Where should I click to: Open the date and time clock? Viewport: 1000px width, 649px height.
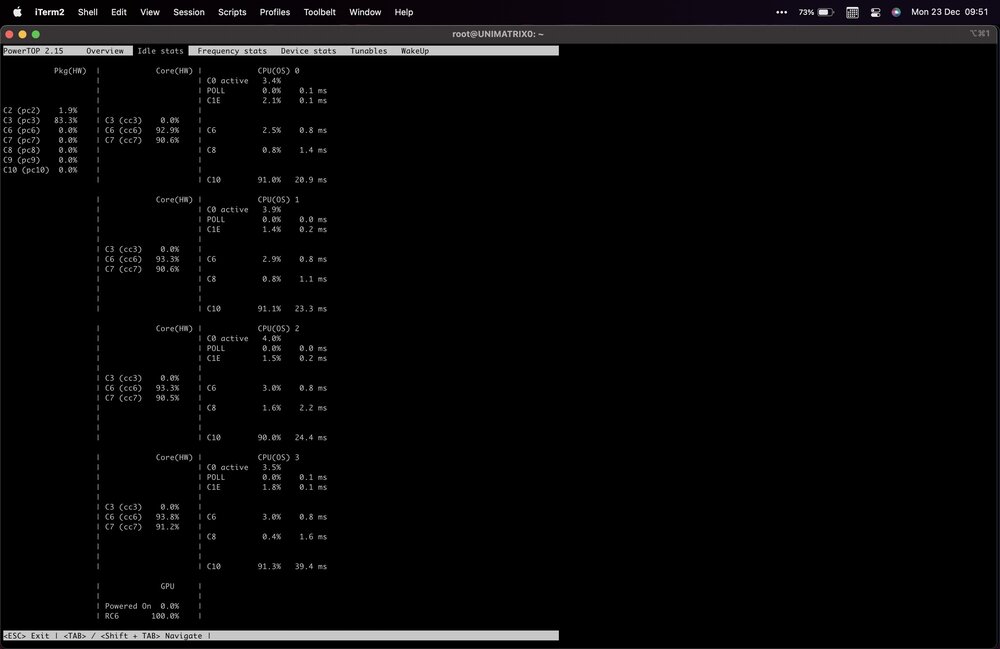(x=949, y=12)
